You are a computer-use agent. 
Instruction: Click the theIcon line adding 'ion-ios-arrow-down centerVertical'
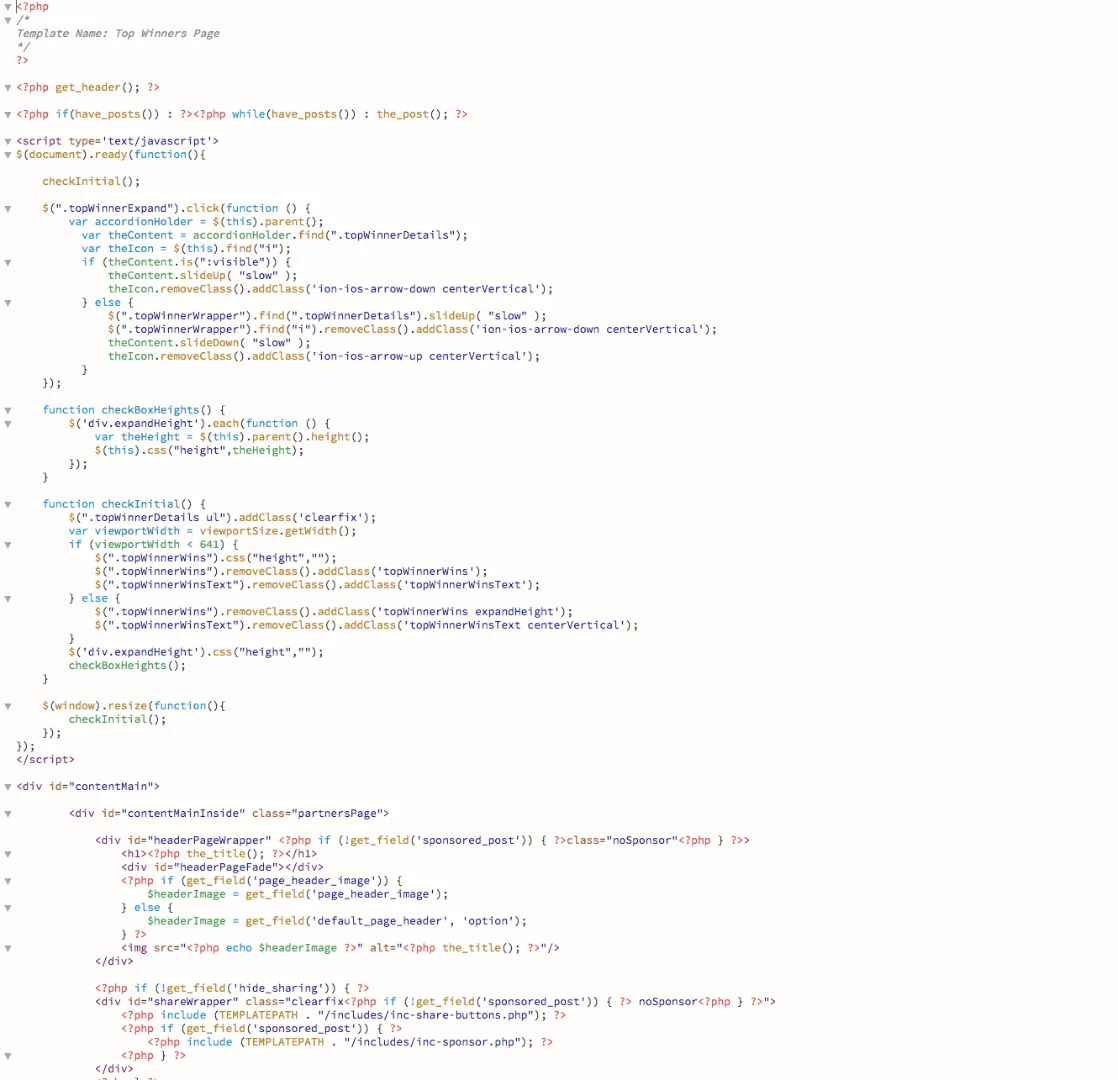[330, 289]
